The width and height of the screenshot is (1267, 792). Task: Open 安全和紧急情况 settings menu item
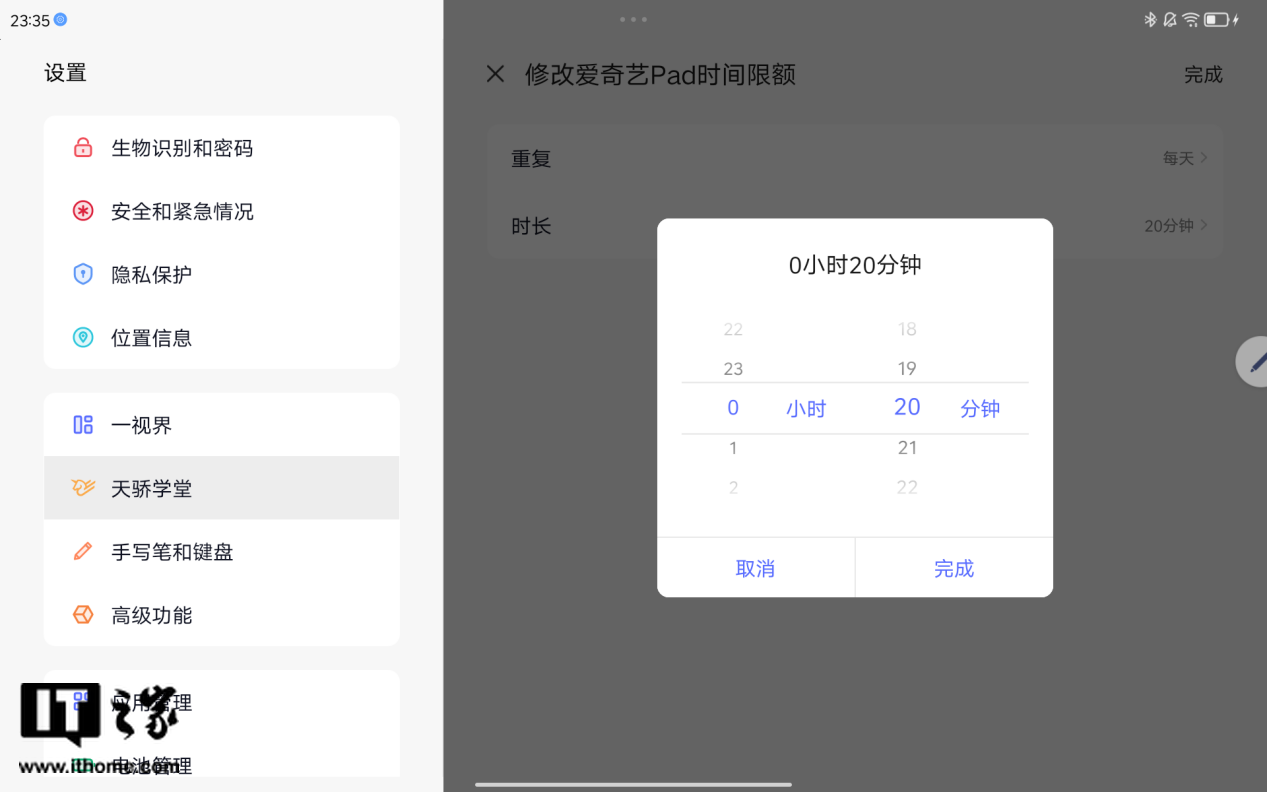(182, 211)
